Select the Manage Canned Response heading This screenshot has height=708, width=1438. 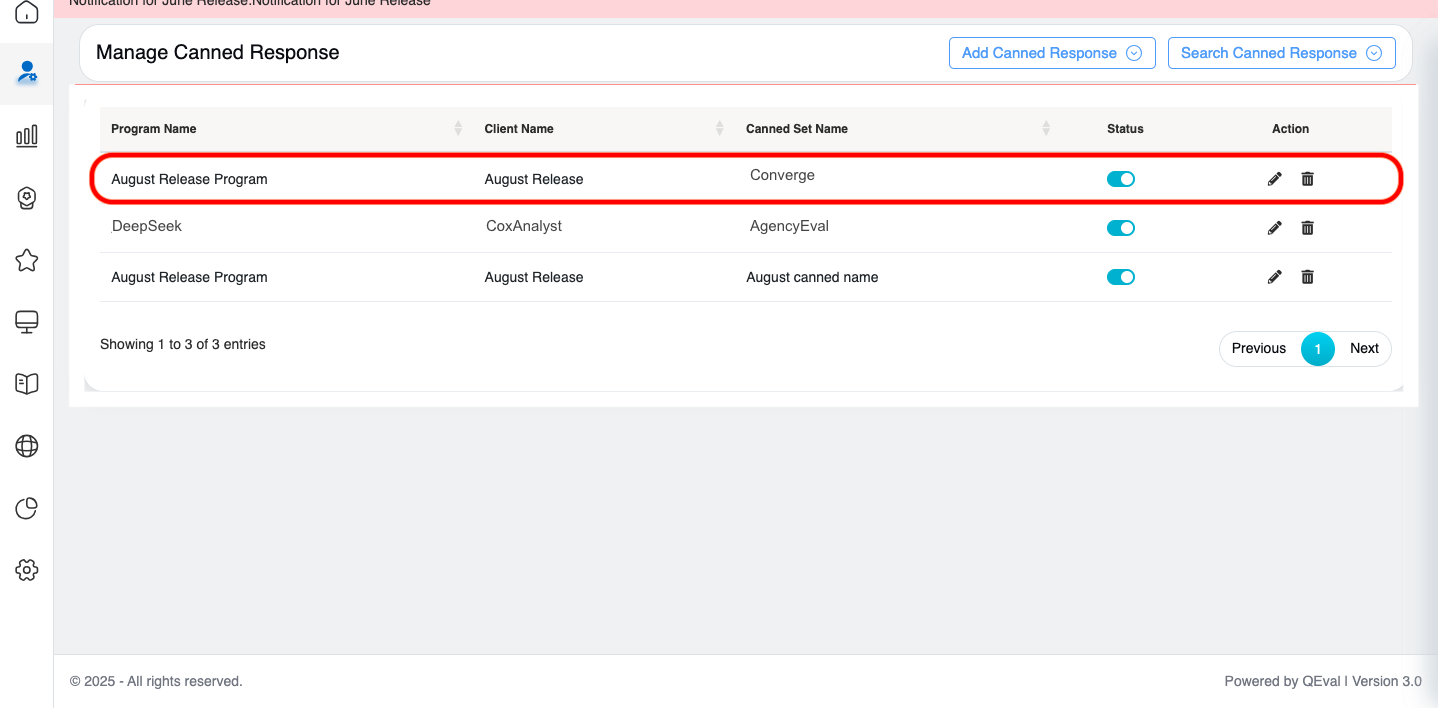coord(218,52)
